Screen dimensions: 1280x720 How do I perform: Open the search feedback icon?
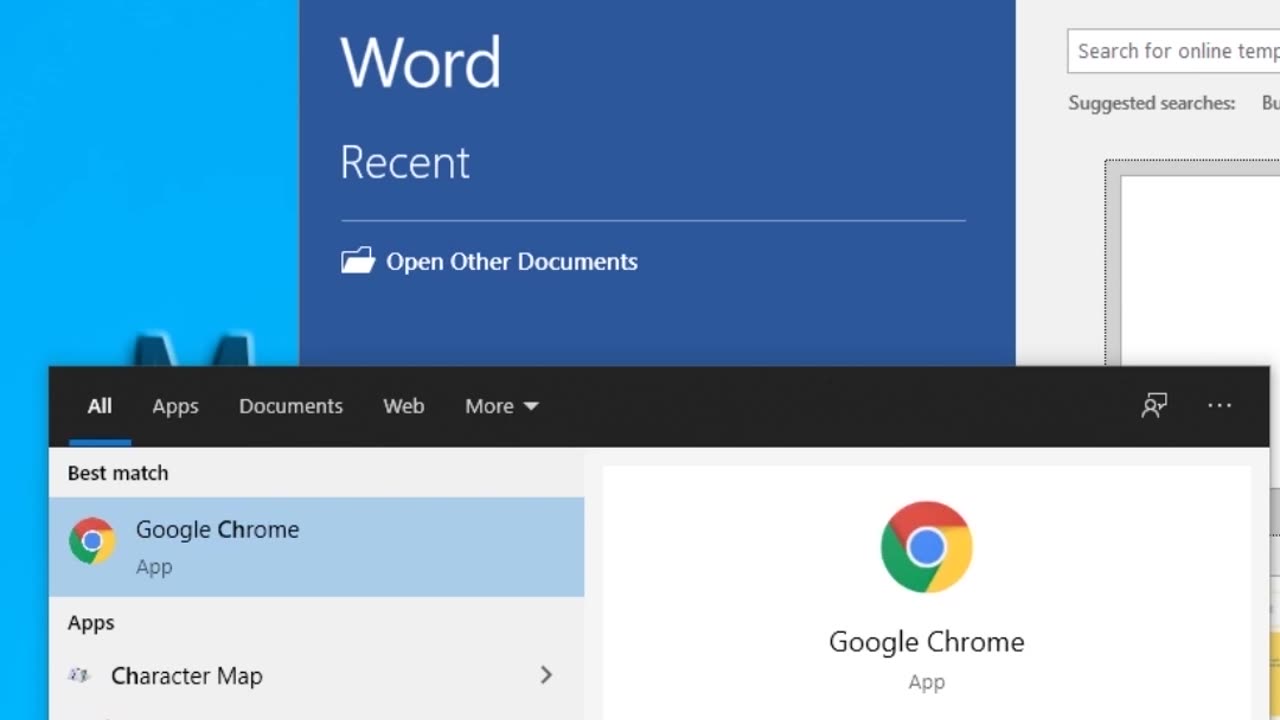pyautogui.click(x=1154, y=405)
